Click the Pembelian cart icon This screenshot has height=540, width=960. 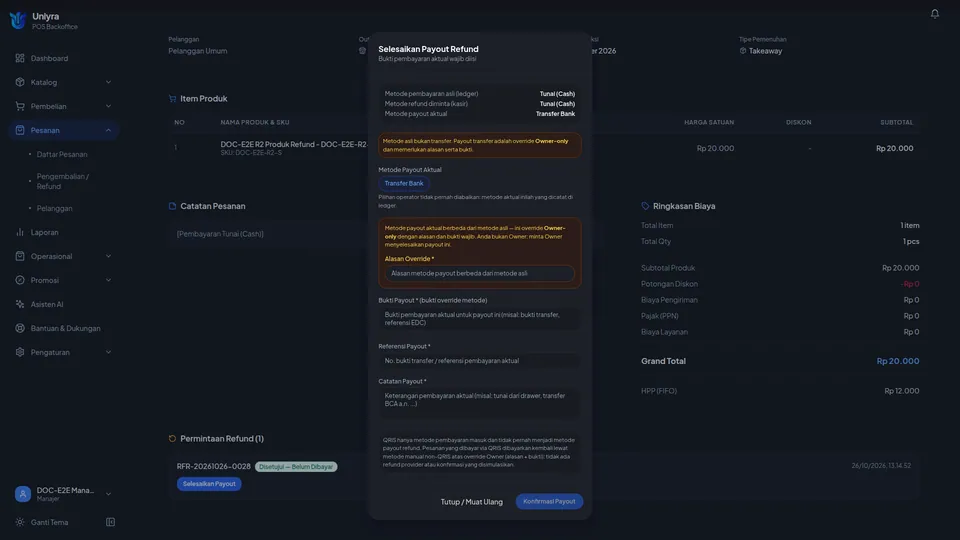click(x=20, y=106)
